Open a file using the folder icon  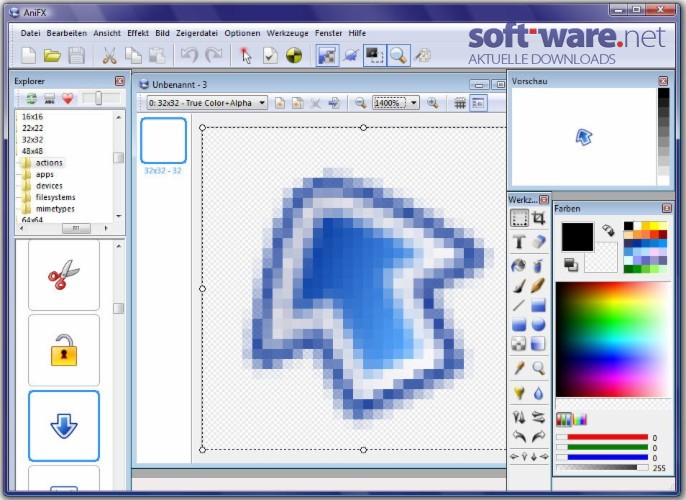coord(52,56)
